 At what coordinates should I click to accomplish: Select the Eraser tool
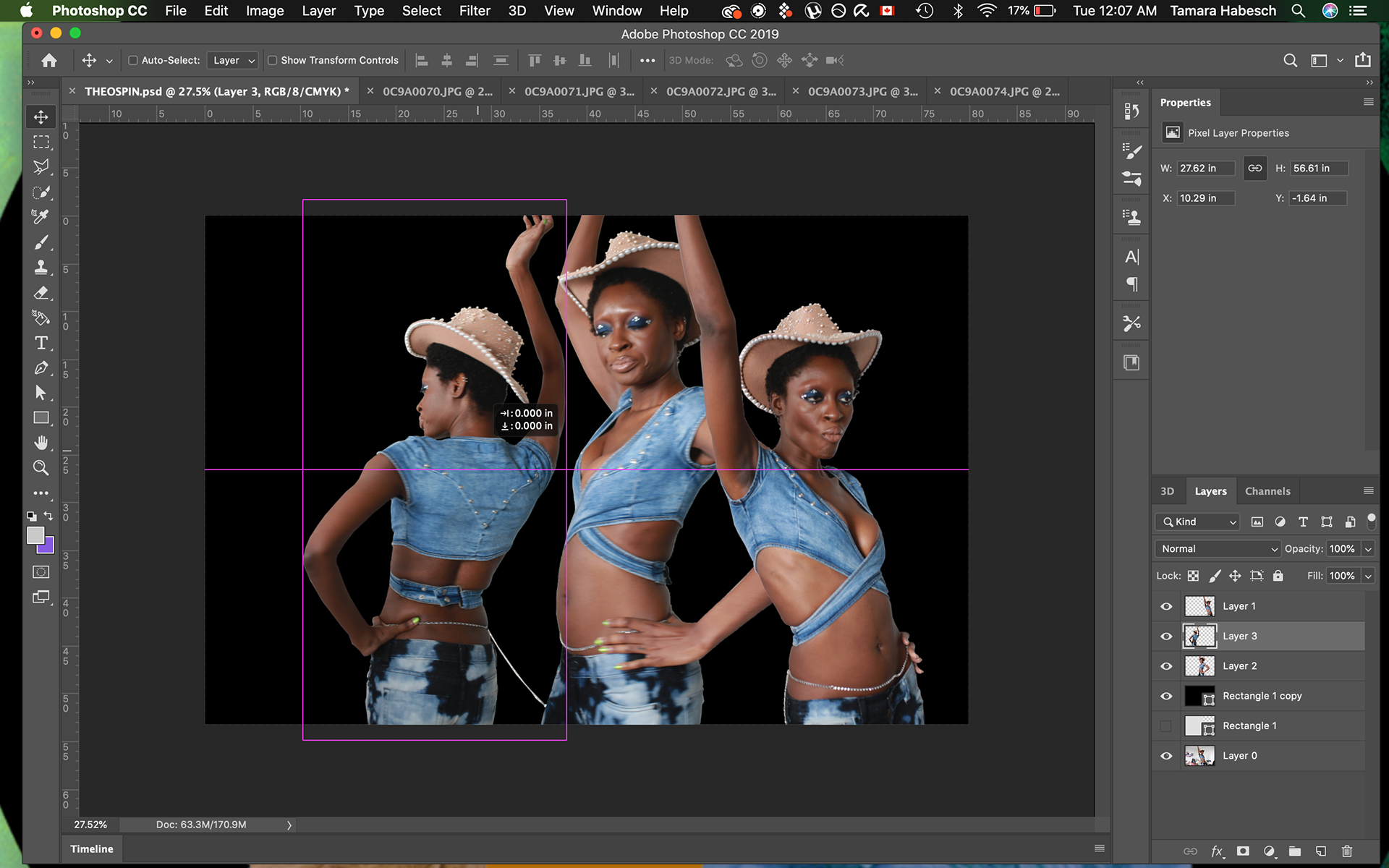tap(41, 293)
